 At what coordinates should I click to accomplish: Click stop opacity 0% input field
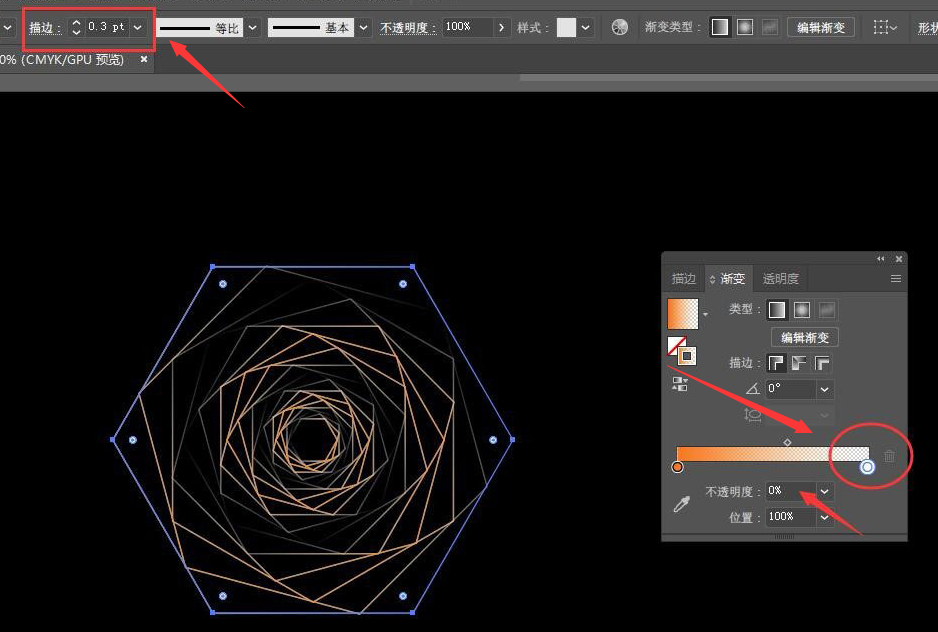tap(791, 491)
